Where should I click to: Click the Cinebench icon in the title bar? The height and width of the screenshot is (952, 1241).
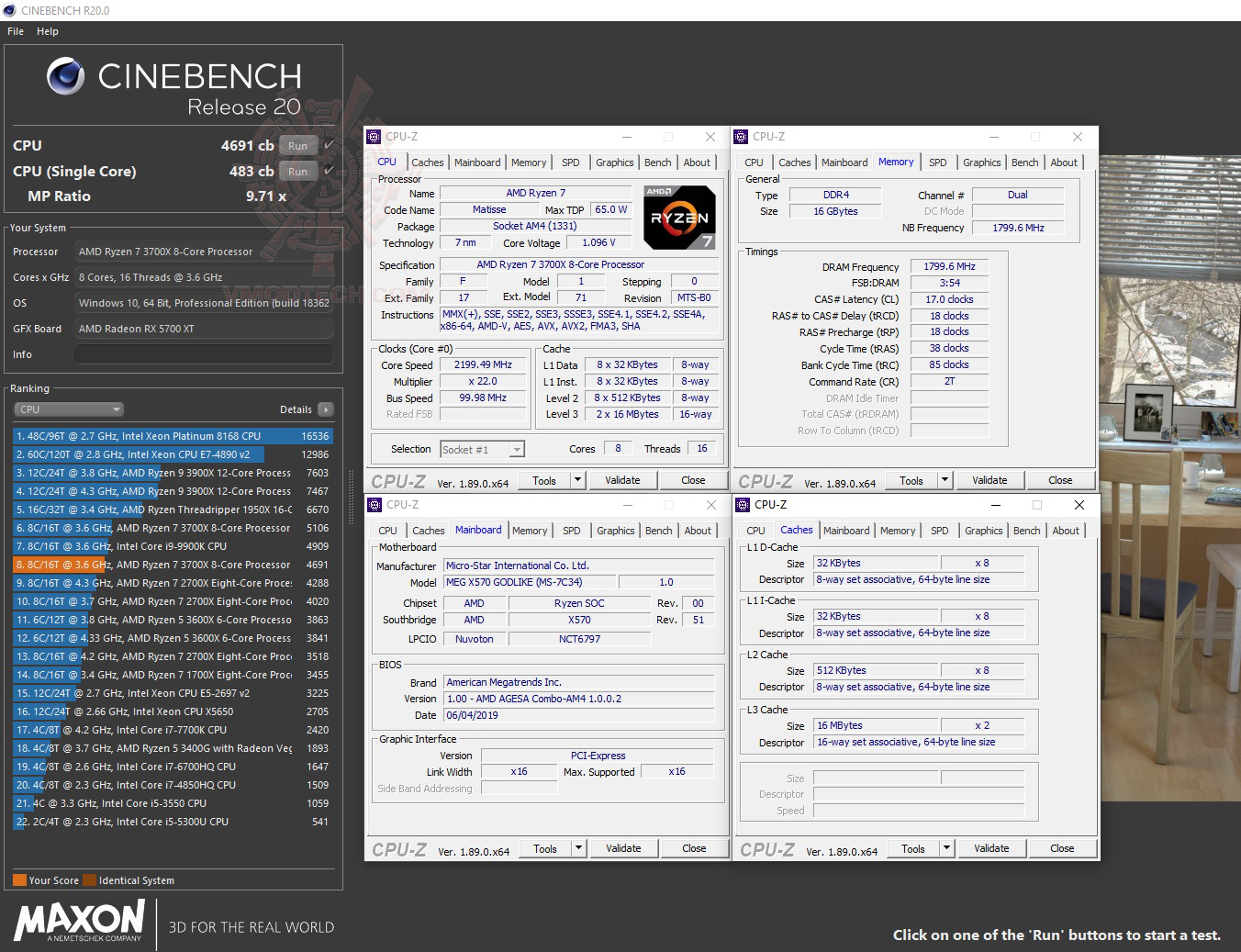coord(10,10)
